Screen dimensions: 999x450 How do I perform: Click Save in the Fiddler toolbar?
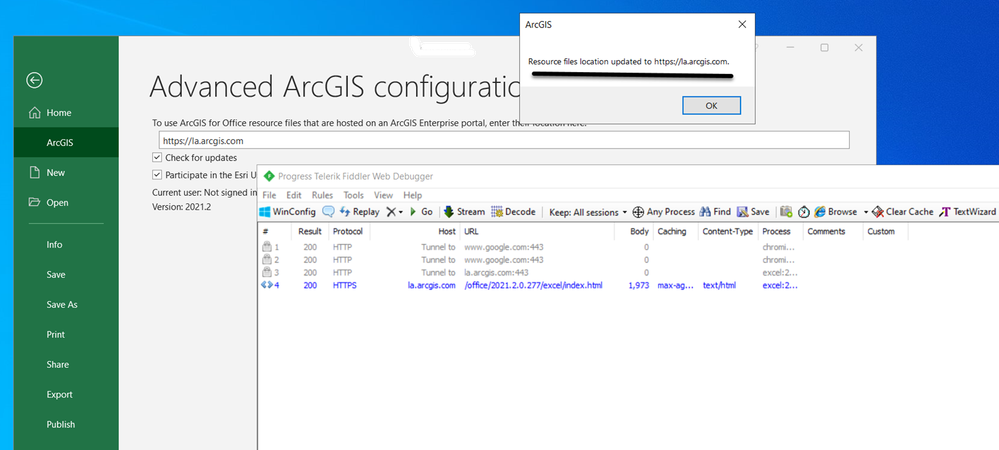click(753, 212)
